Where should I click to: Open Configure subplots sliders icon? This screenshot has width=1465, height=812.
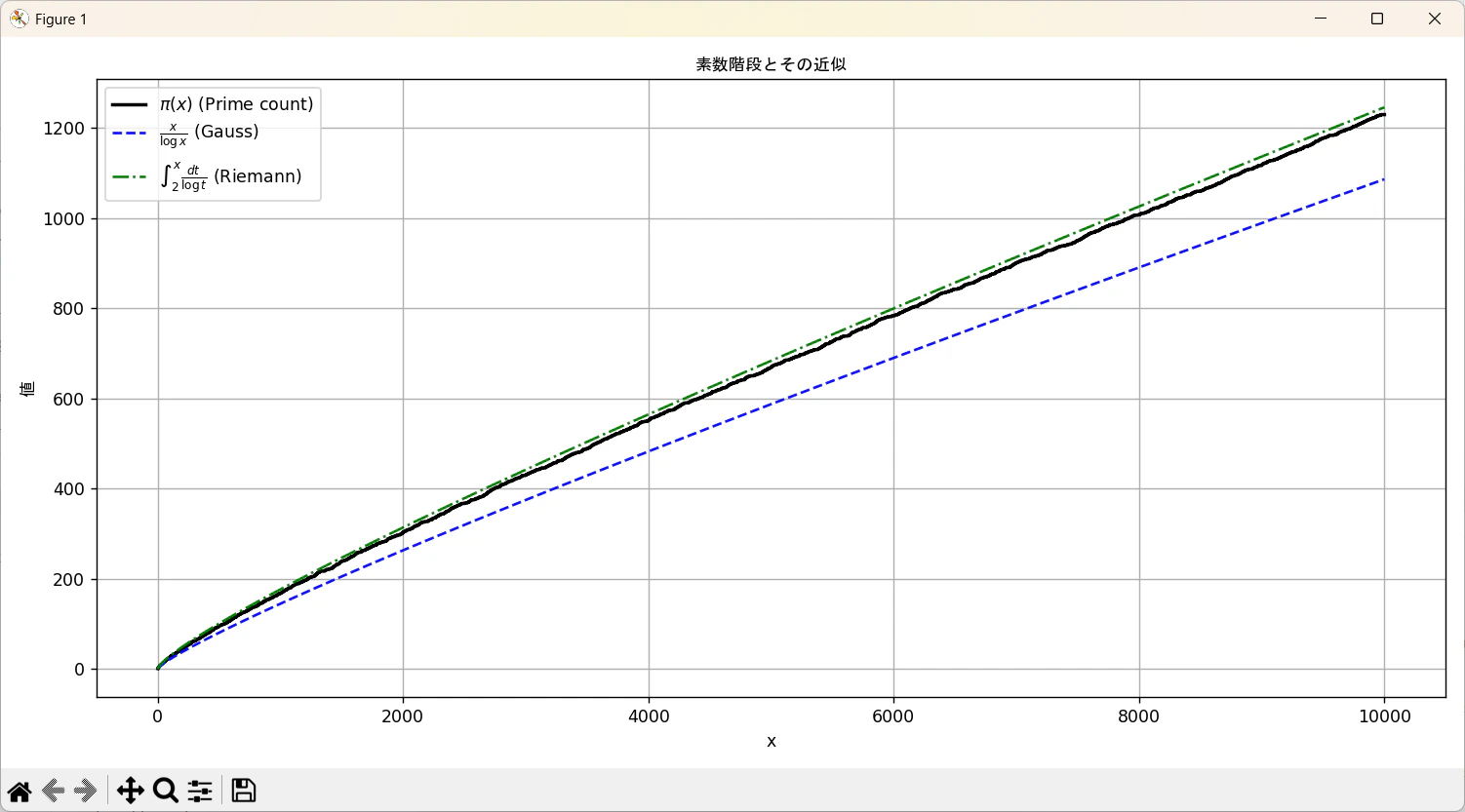200,791
